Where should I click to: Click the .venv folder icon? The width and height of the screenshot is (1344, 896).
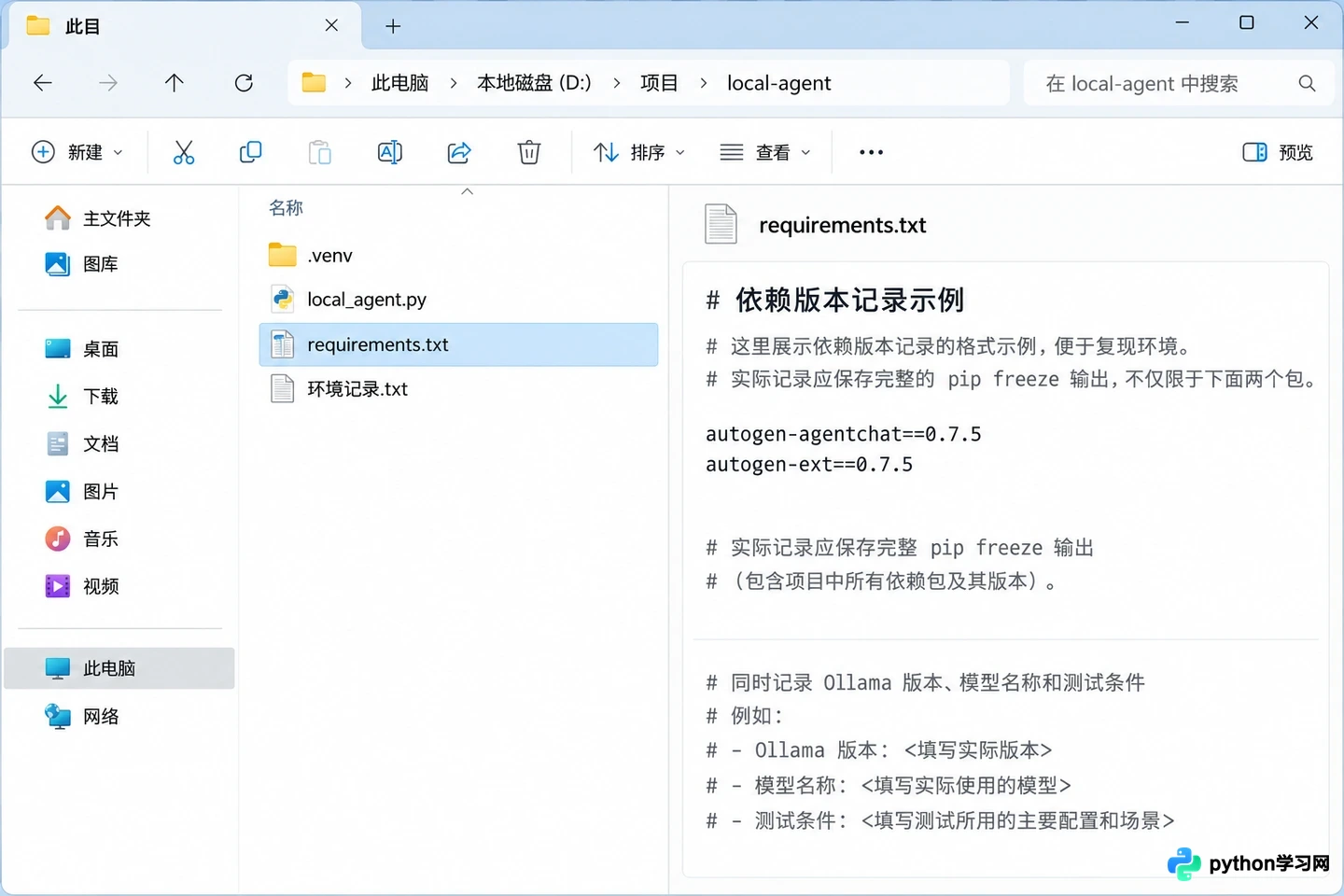pyautogui.click(x=283, y=255)
